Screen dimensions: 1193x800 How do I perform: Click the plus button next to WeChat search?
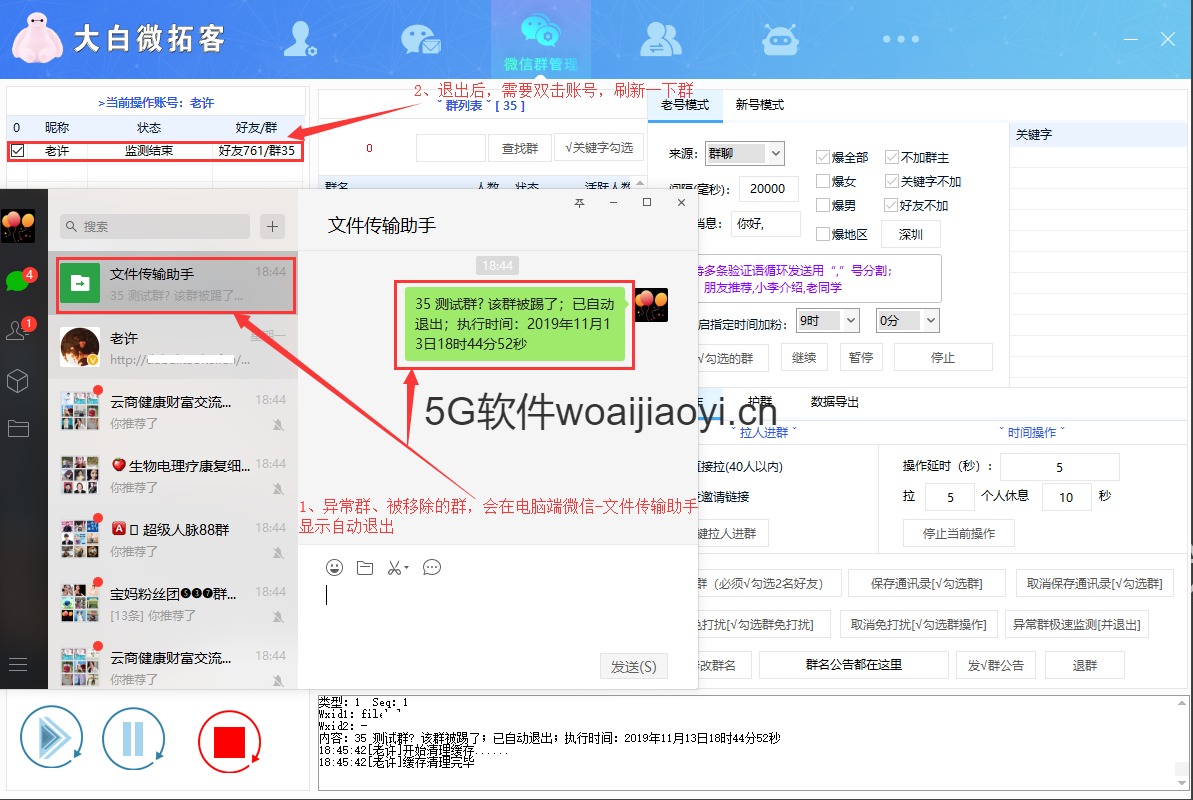click(x=272, y=226)
